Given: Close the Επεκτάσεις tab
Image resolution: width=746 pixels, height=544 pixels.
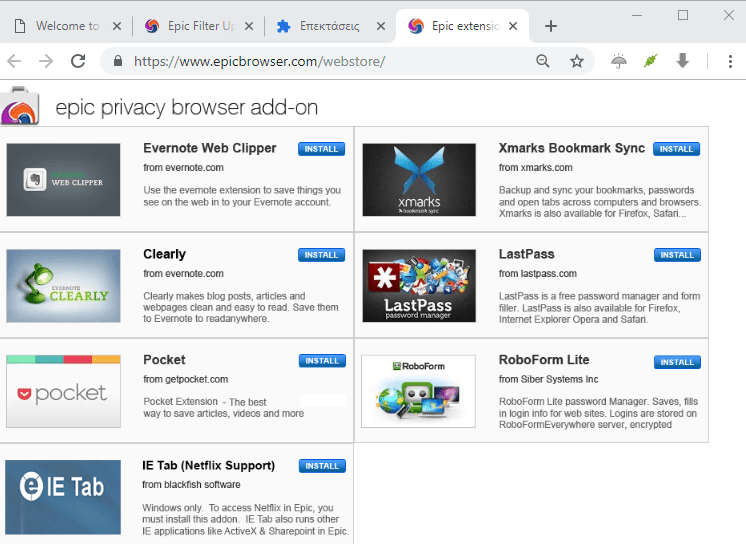Looking at the screenshot, I should (x=381, y=26).
